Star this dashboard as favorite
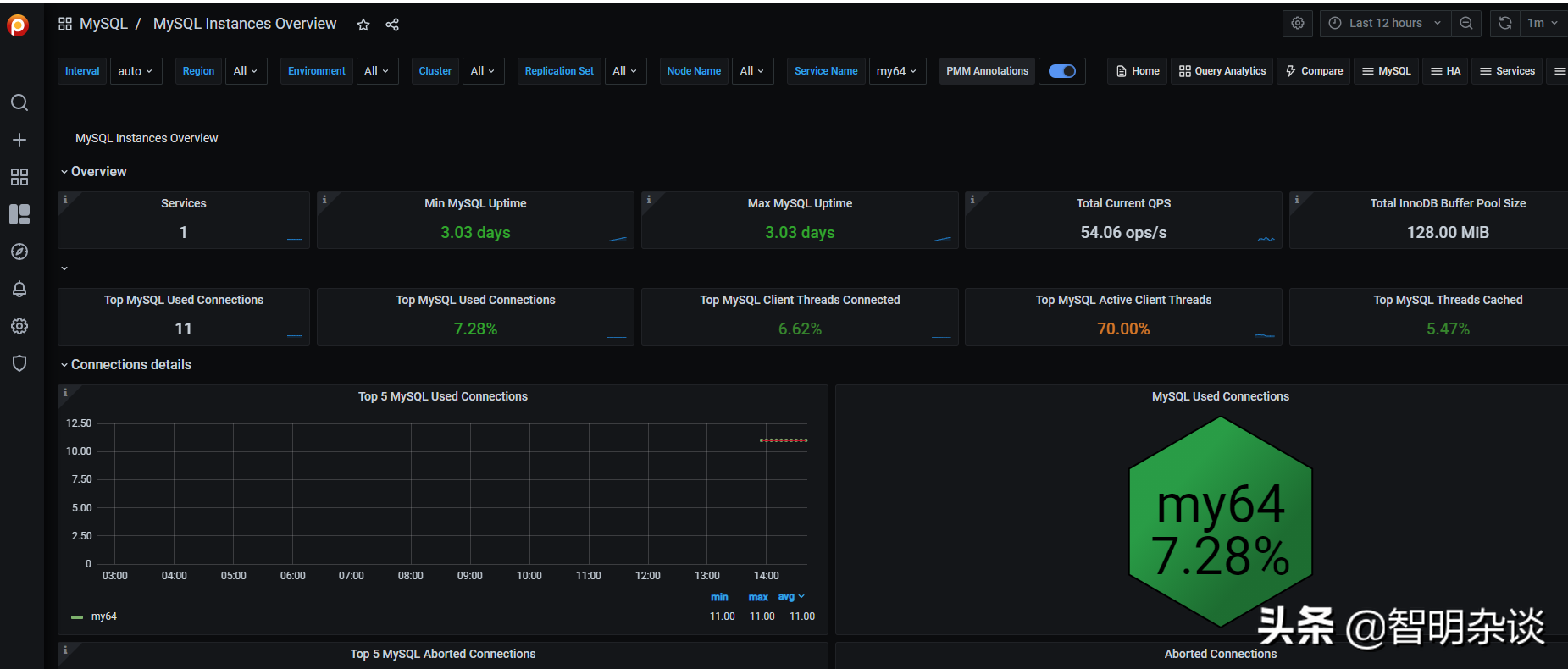Screen dimensions: 1568x669 (x=363, y=25)
